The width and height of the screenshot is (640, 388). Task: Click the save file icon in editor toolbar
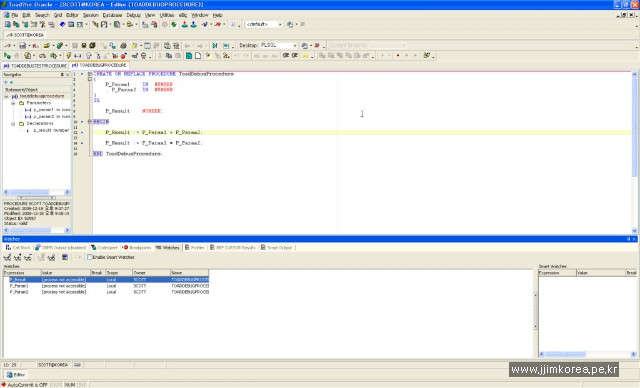click(x=22, y=46)
